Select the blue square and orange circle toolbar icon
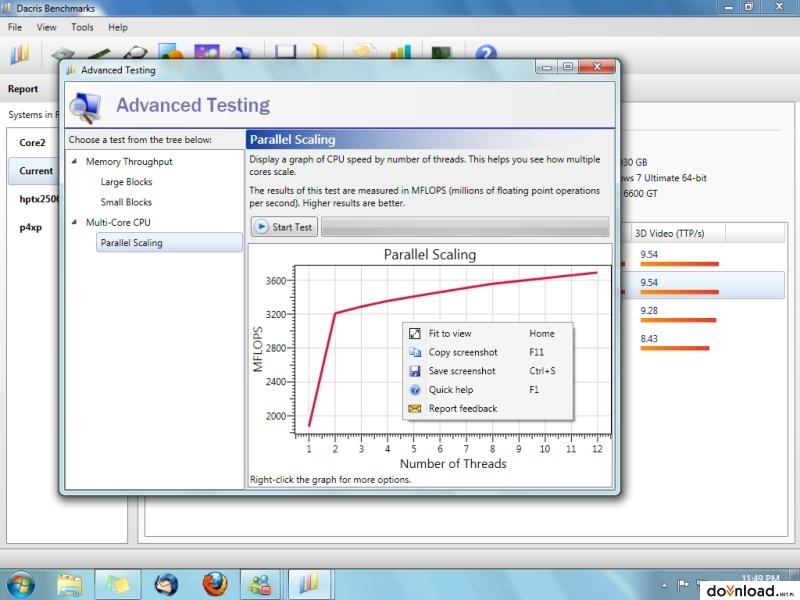Image resolution: width=800 pixels, height=600 pixels. coord(170,51)
